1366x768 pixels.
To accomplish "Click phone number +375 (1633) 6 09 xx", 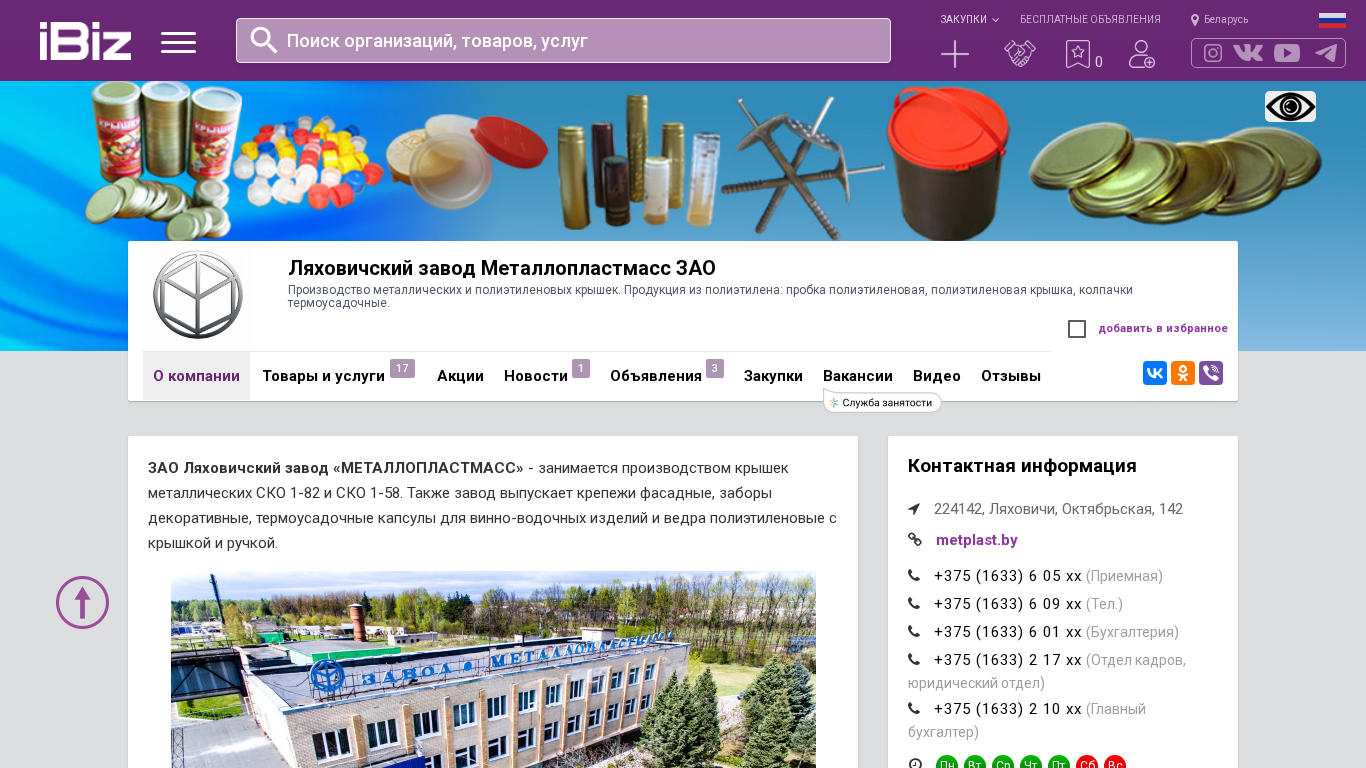I will click(1008, 604).
